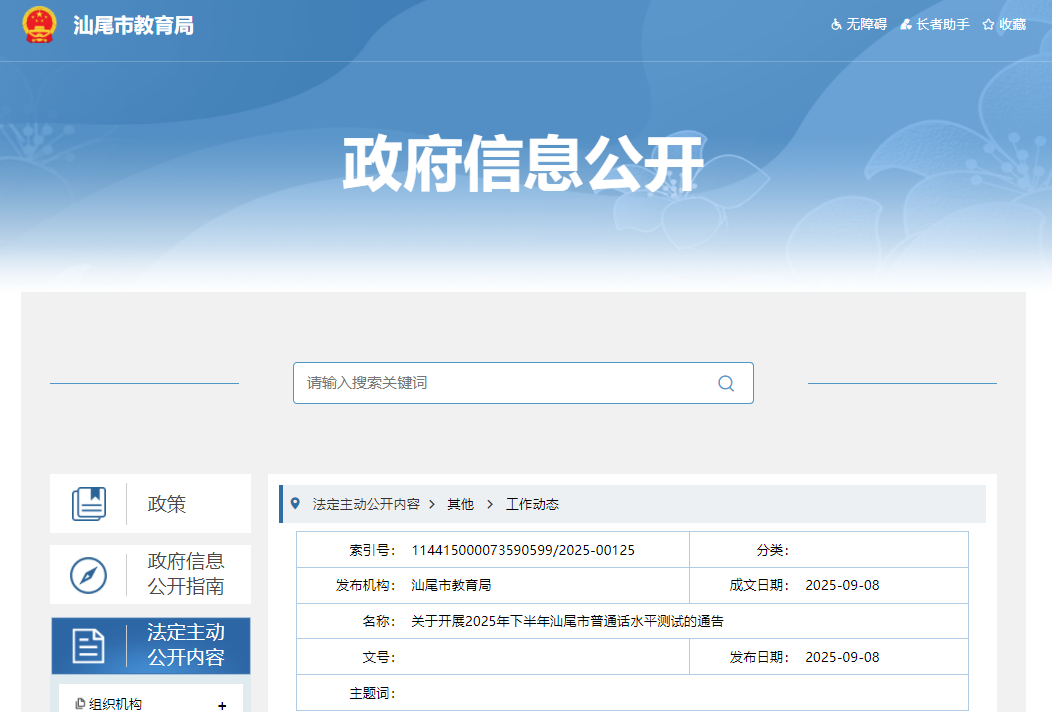The image size is (1052, 712).
Task: Open 工作动态 in the breadcrumb
Action: click(x=532, y=504)
